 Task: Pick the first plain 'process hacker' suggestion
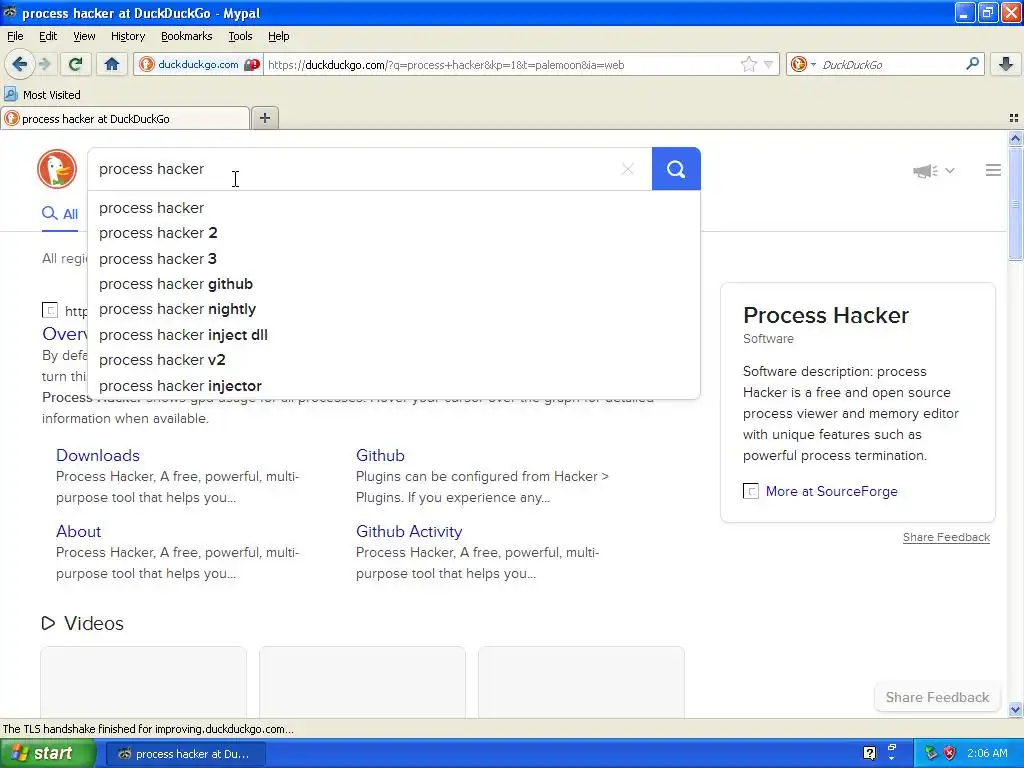tap(394, 208)
